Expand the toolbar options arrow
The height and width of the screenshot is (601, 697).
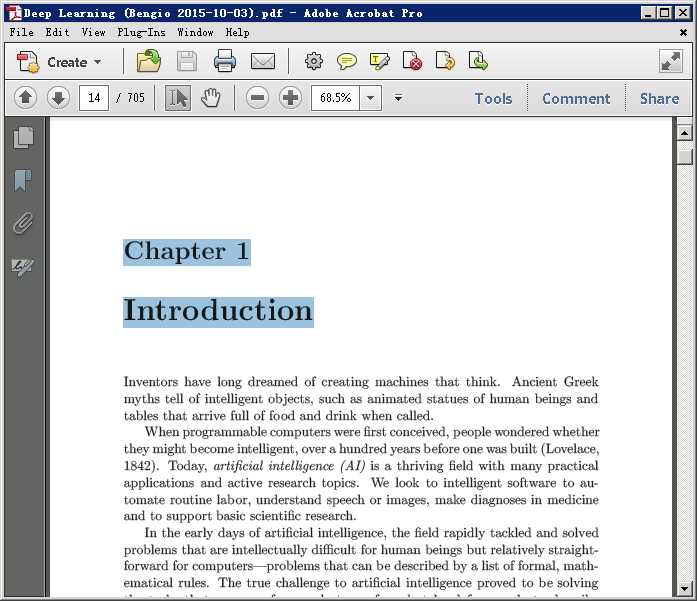tap(398, 98)
